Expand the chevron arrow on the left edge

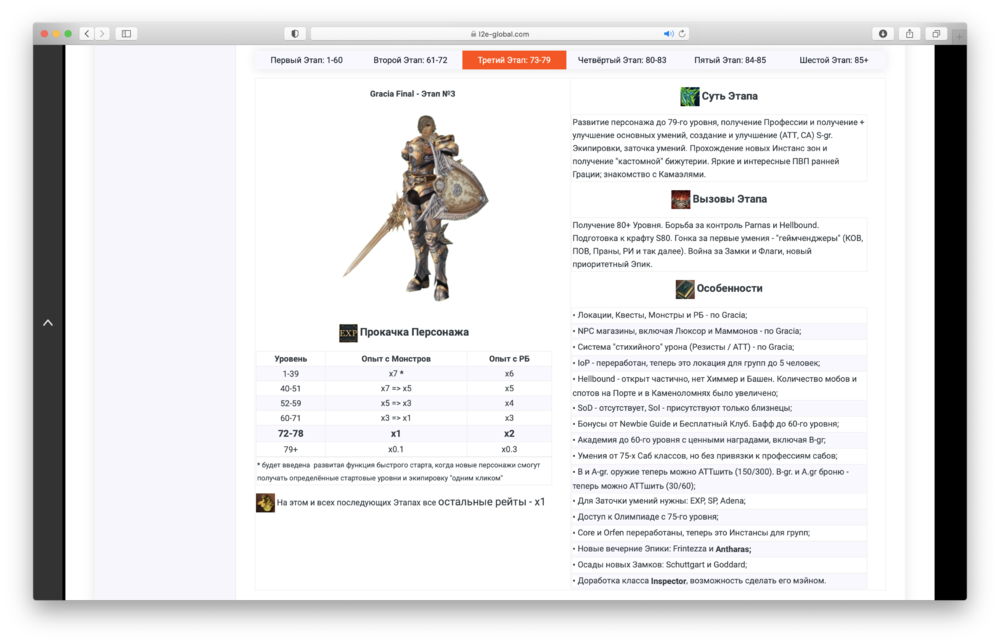(x=48, y=322)
